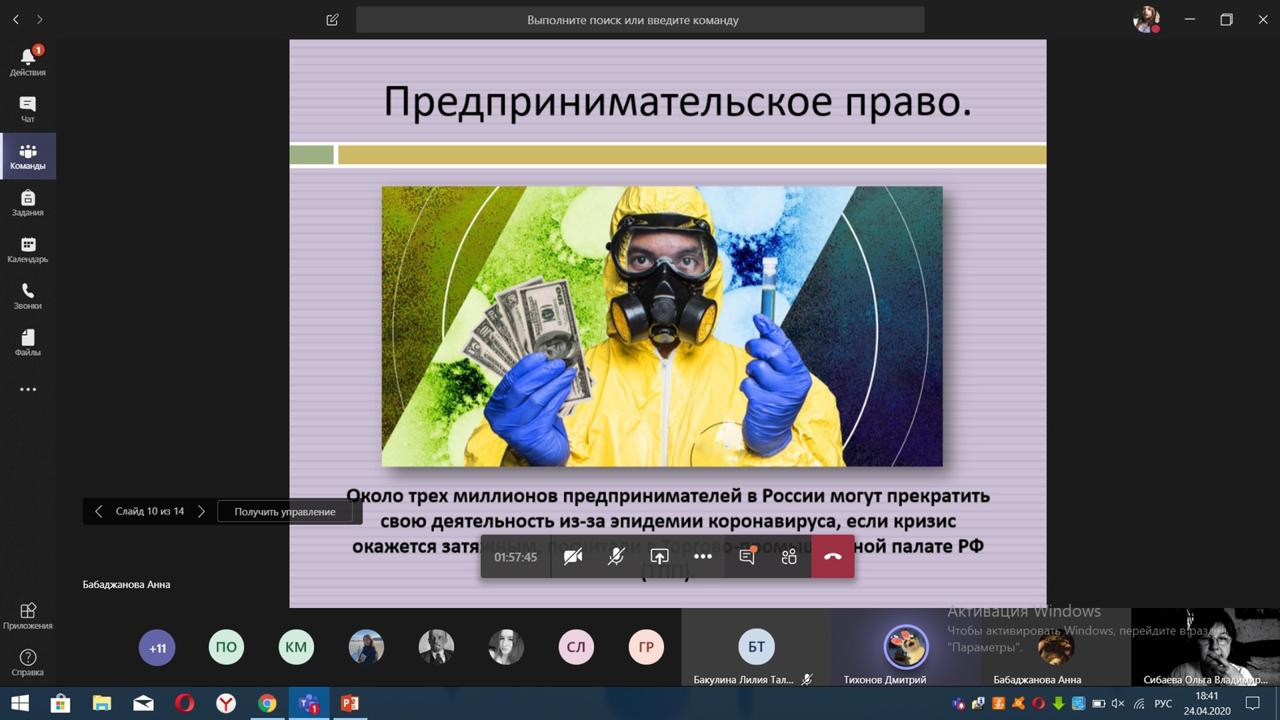Go to the next slide
Image resolution: width=1280 pixels, height=720 pixels.
(x=201, y=512)
